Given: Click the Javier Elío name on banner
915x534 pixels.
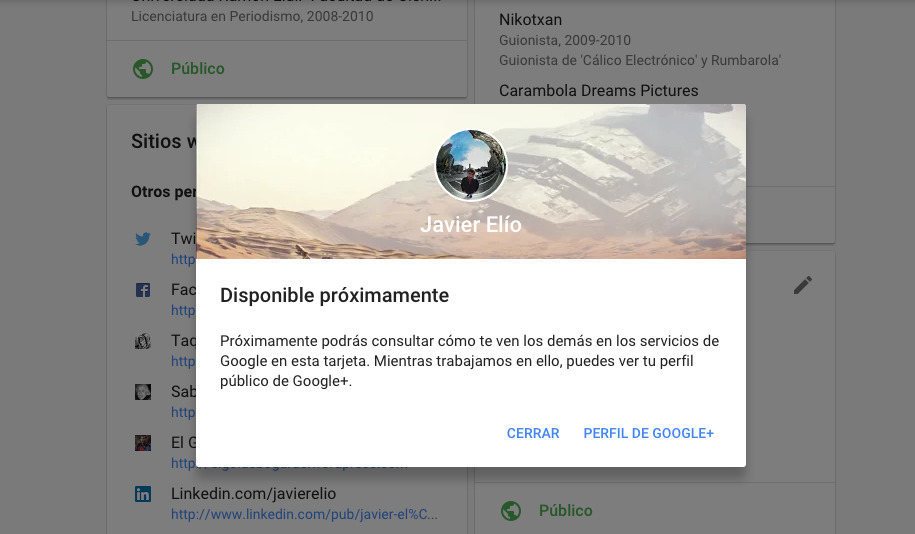Looking at the screenshot, I should 471,225.
